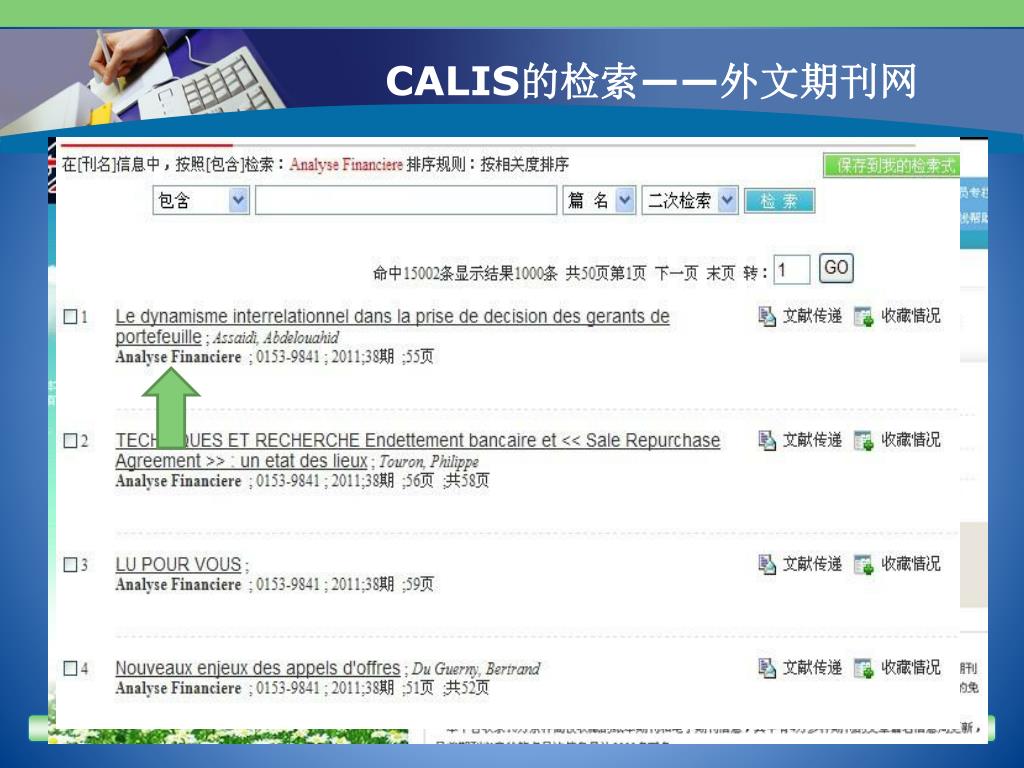
Task: Click 文献传递 text for result 4
Action: [x=812, y=668]
